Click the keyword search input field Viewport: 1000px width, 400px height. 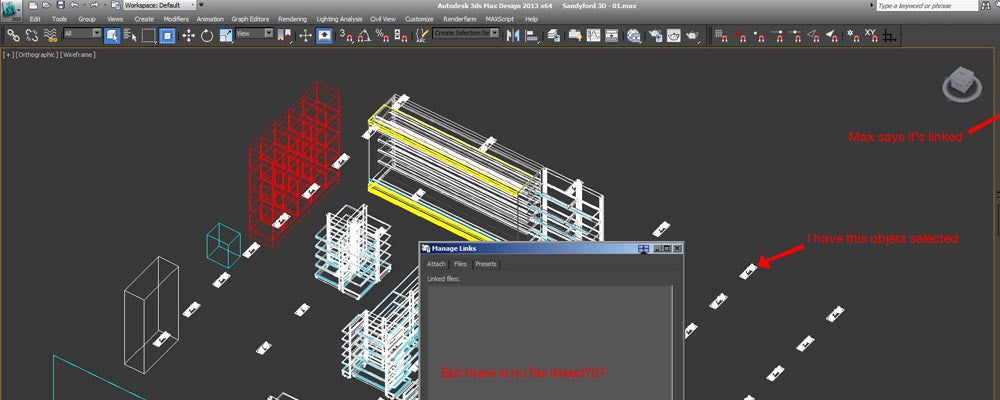point(922,6)
